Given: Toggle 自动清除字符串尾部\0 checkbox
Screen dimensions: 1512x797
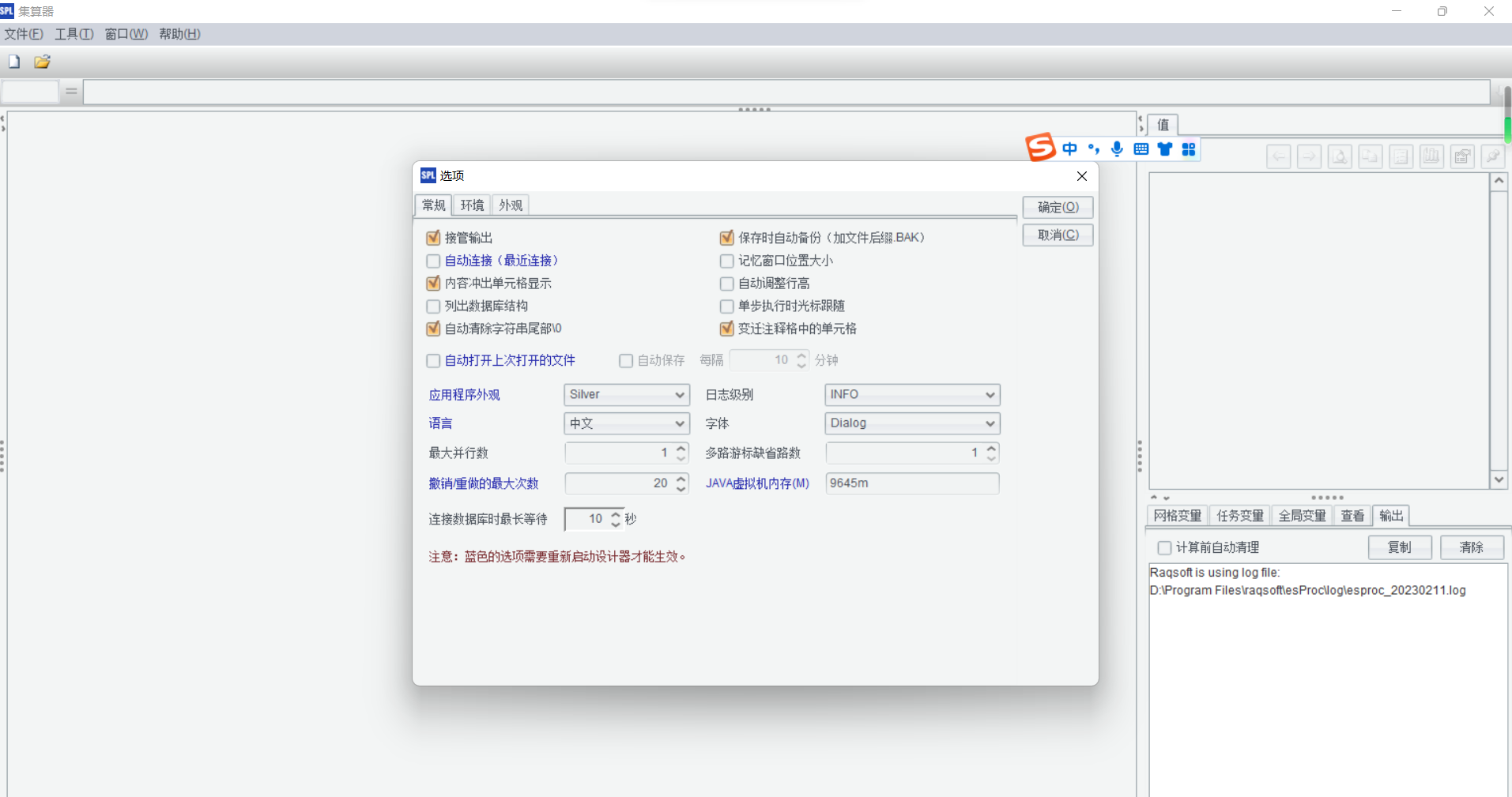Looking at the screenshot, I should point(433,329).
